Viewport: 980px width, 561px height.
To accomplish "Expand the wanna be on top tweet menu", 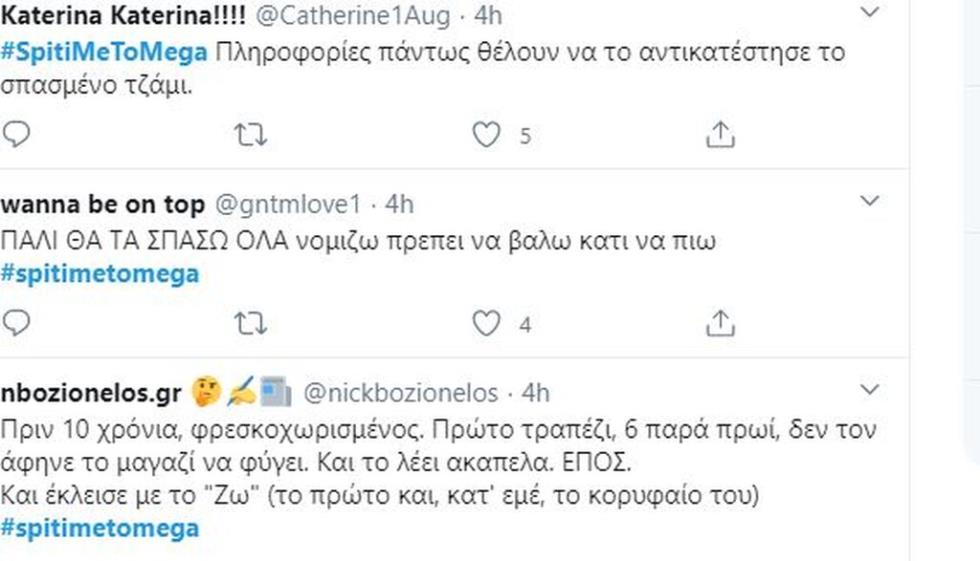I will click(x=871, y=202).
